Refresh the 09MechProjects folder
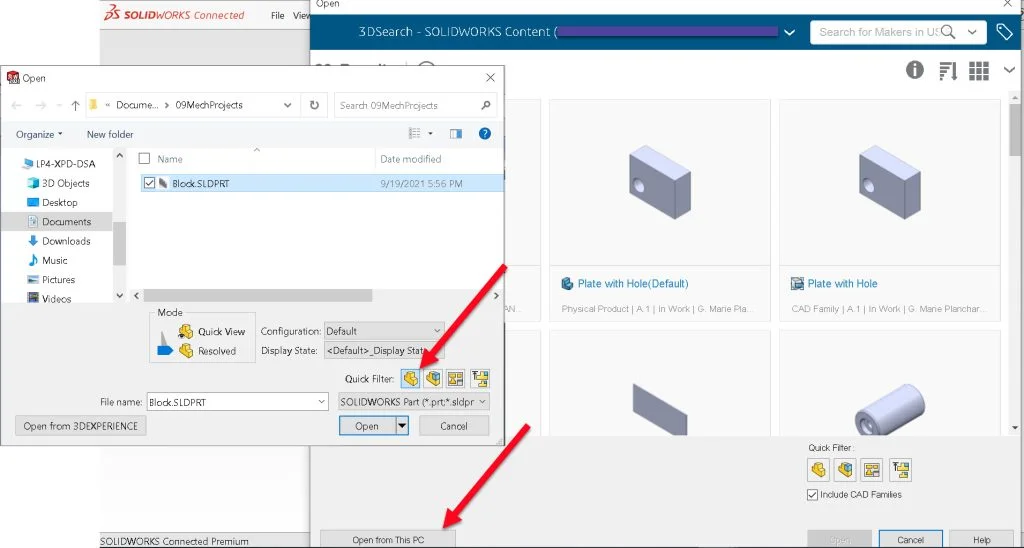This screenshot has width=1024, height=548. click(x=314, y=105)
